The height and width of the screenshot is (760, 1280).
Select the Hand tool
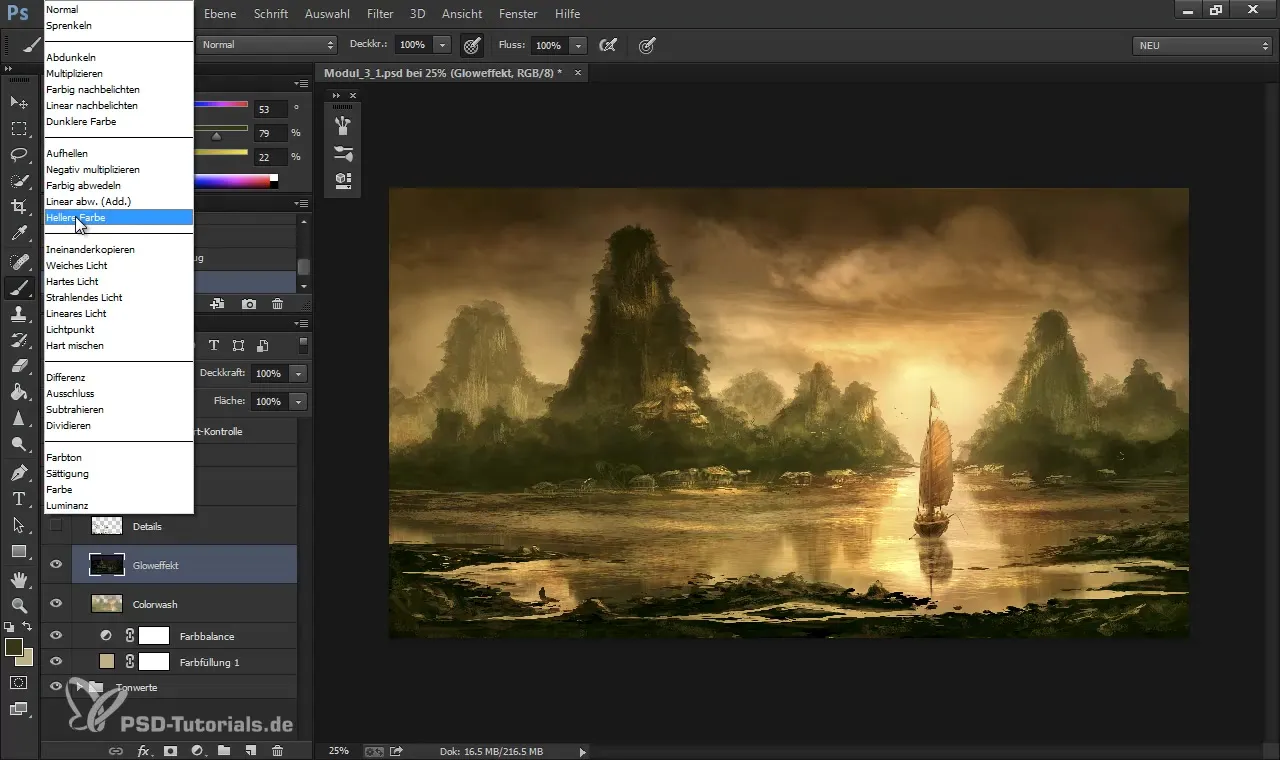coord(19,579)
